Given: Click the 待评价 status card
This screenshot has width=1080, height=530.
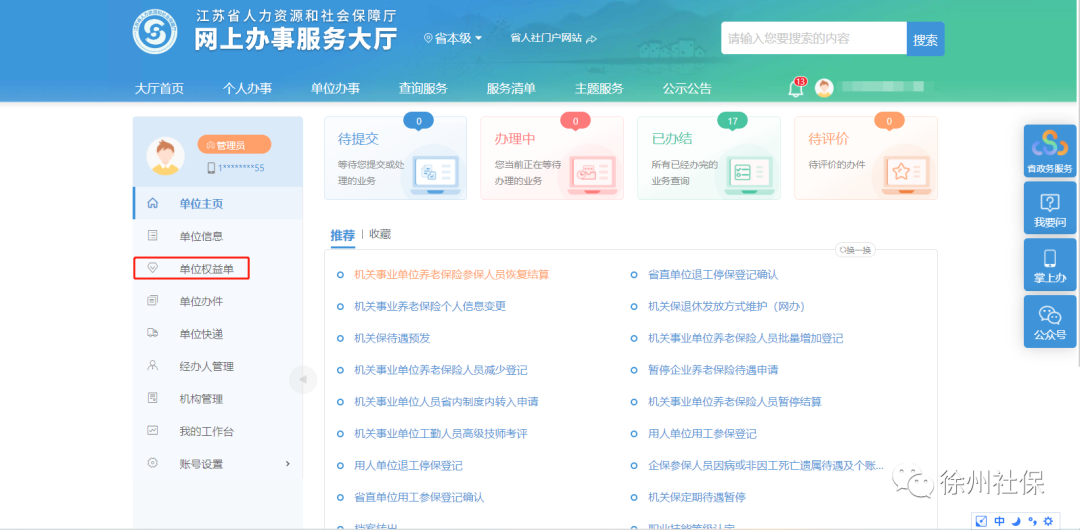Looking at the screenshot, I should [x=865, y=158].
